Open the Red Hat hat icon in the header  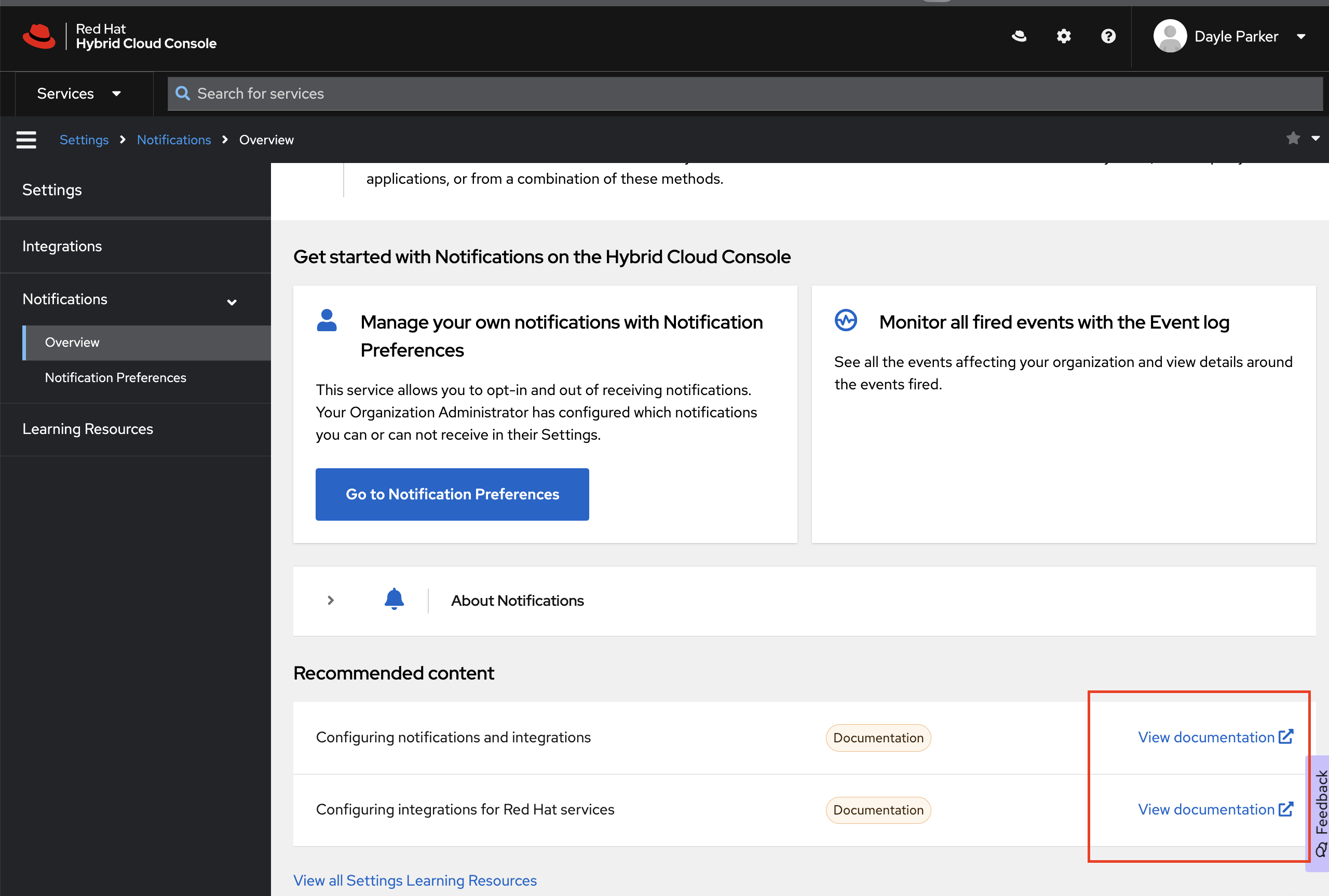(x=1019, y=36)
